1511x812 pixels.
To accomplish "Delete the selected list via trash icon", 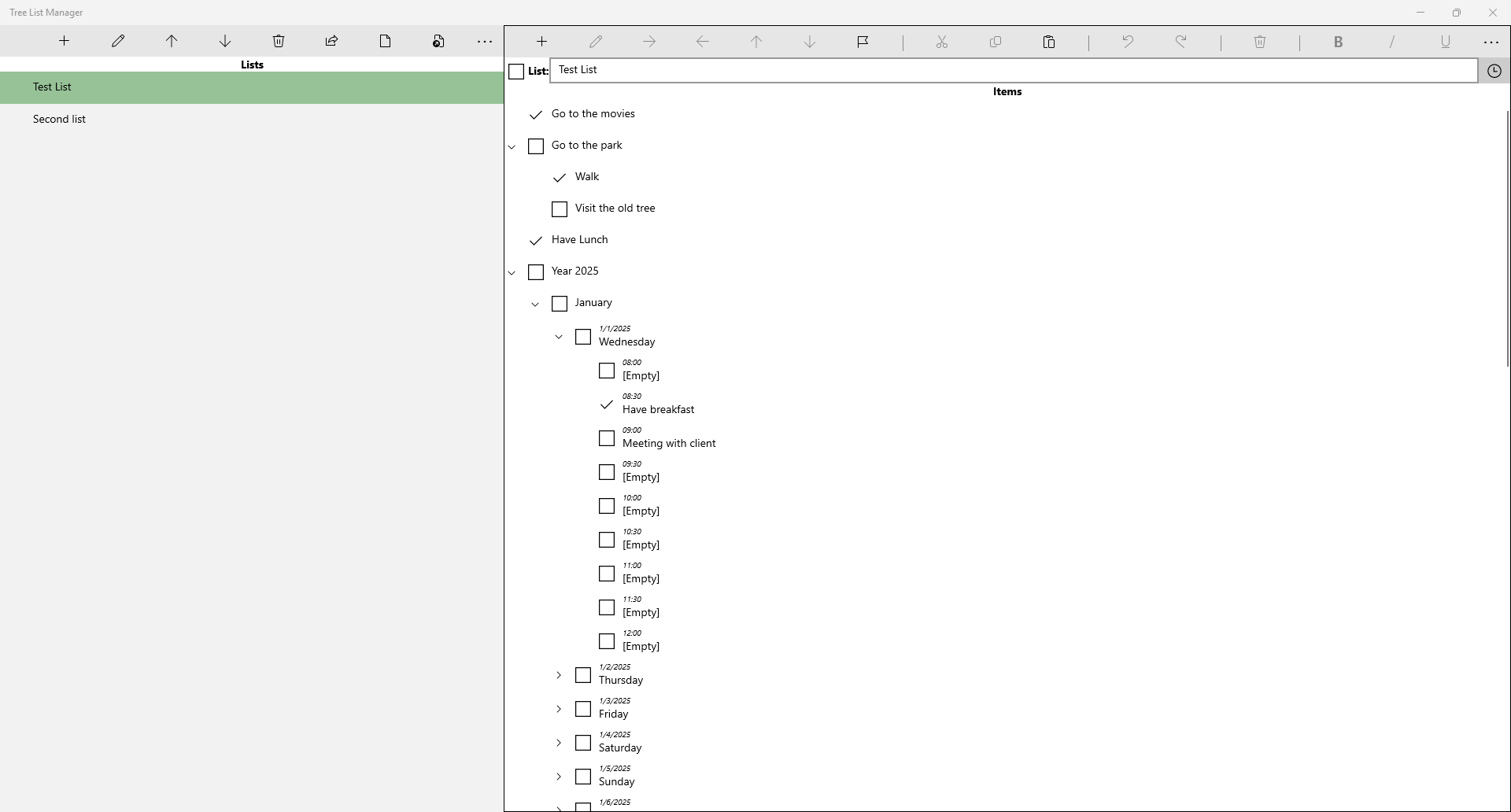I will (278, 41).
